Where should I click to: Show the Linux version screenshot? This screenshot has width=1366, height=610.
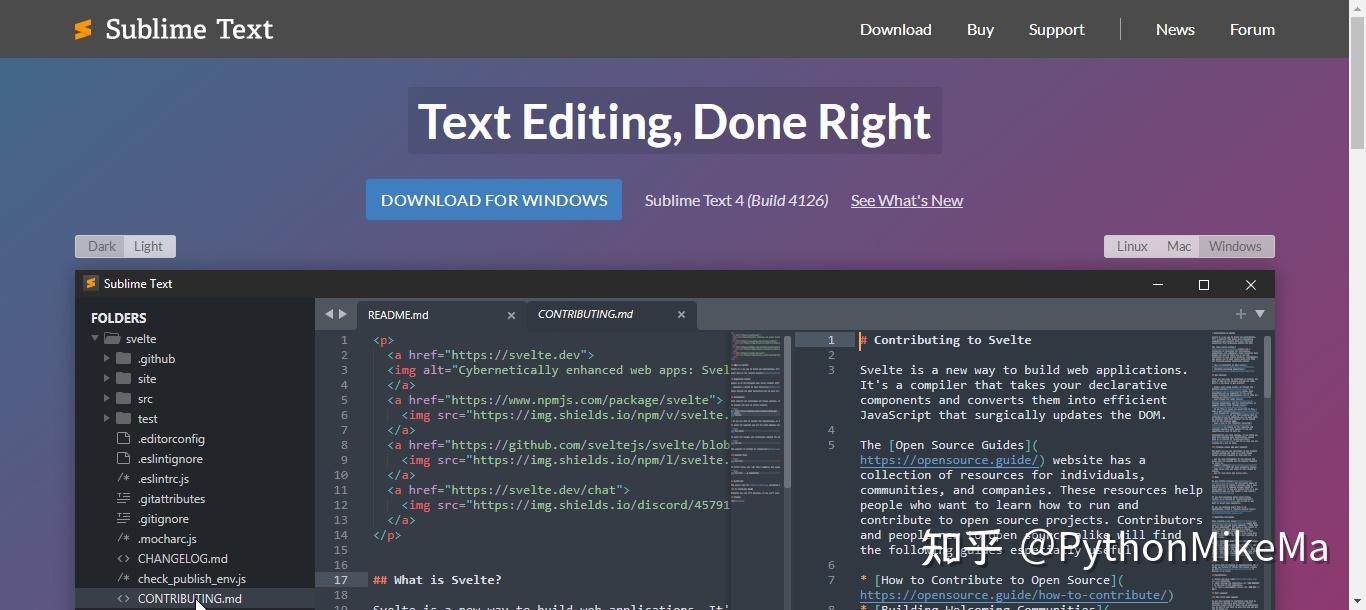point(1132,246)
